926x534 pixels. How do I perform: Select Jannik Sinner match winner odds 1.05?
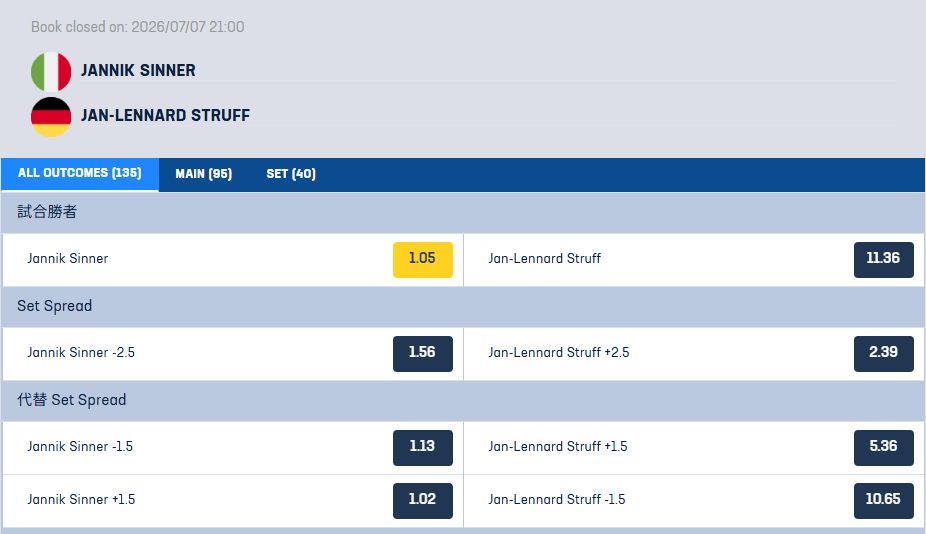click(423, 259)
